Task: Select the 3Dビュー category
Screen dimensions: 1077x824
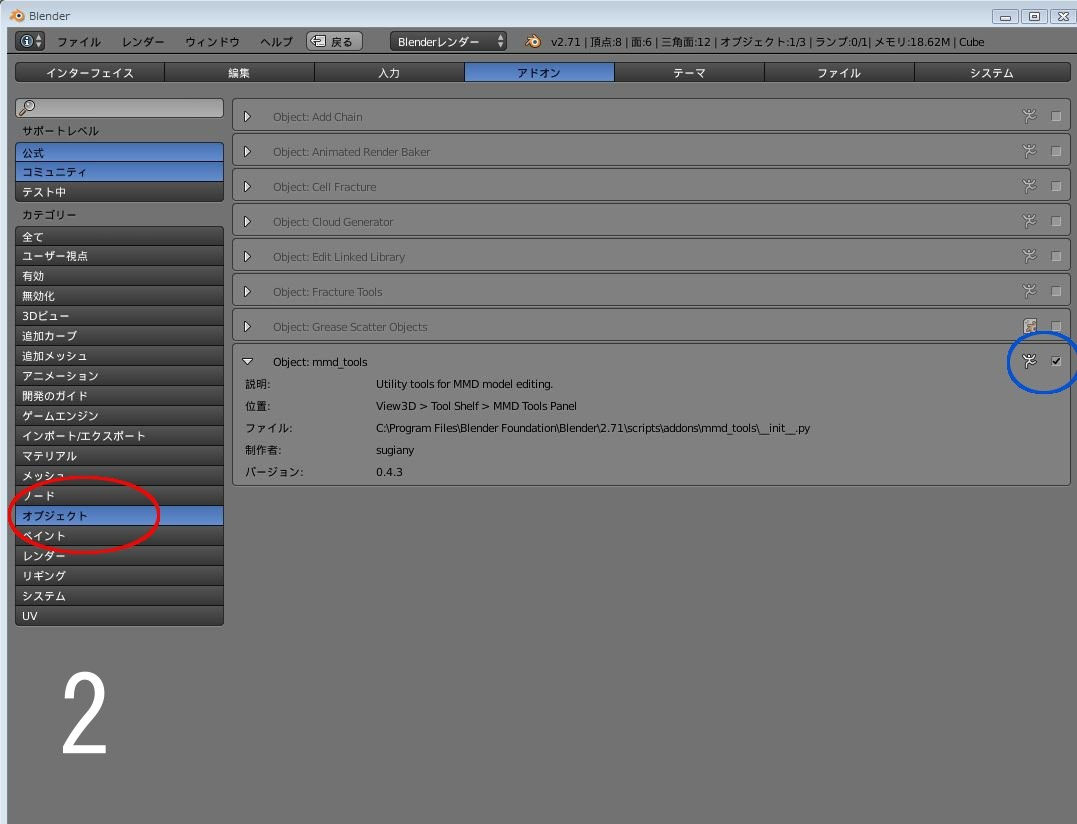Action: pyautogui.click(x=120, y=316)
